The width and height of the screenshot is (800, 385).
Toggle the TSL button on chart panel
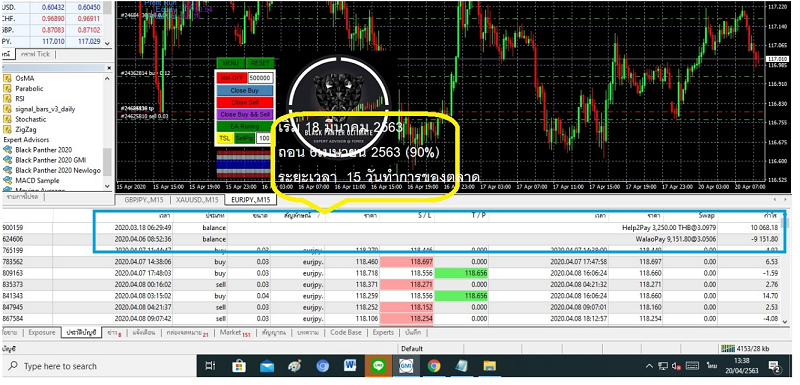(x=224, y=138)
